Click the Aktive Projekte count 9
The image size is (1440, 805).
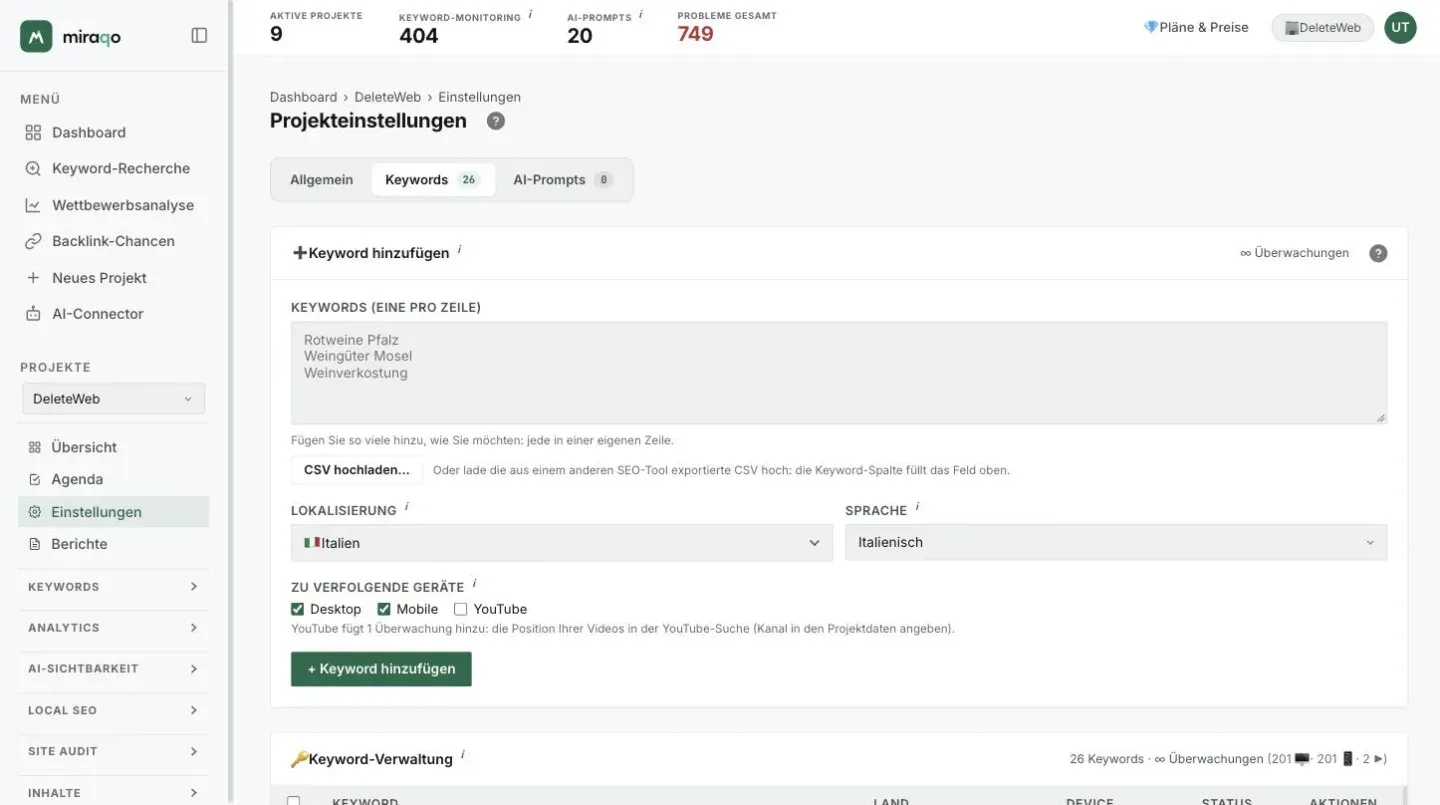click(276, 35)
